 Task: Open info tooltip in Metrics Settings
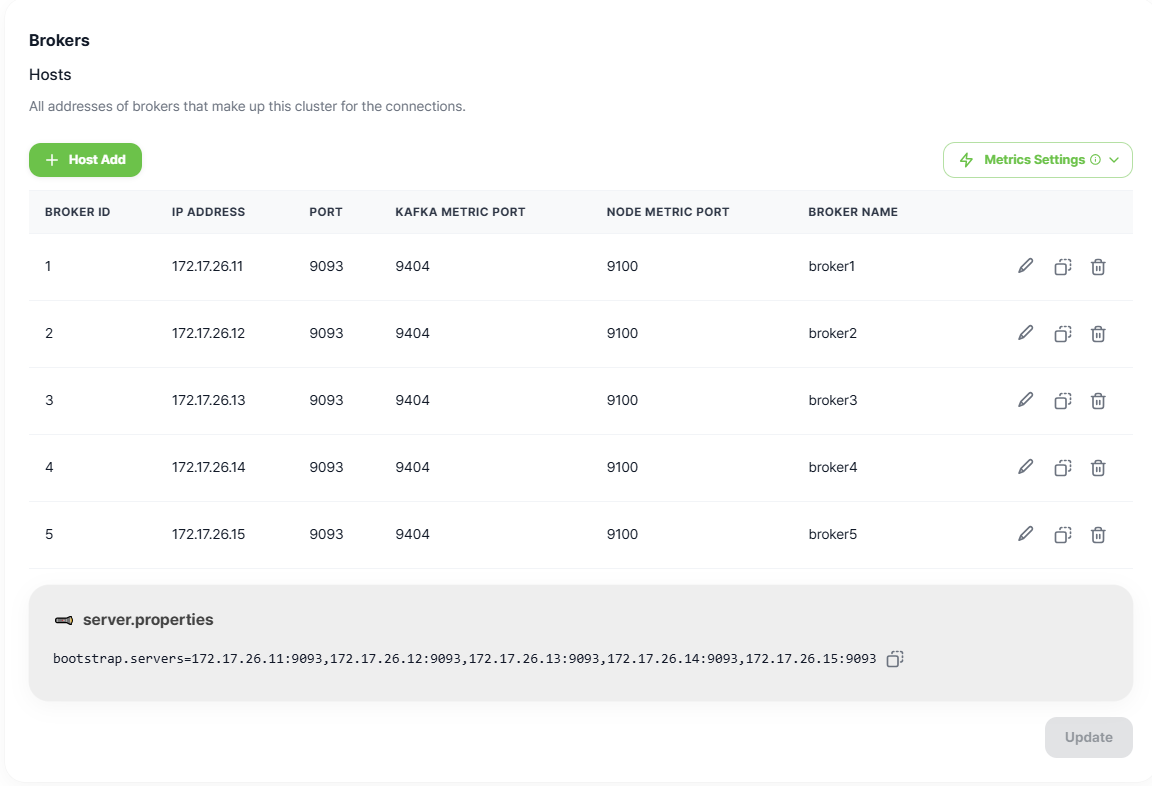(1095, 159)
